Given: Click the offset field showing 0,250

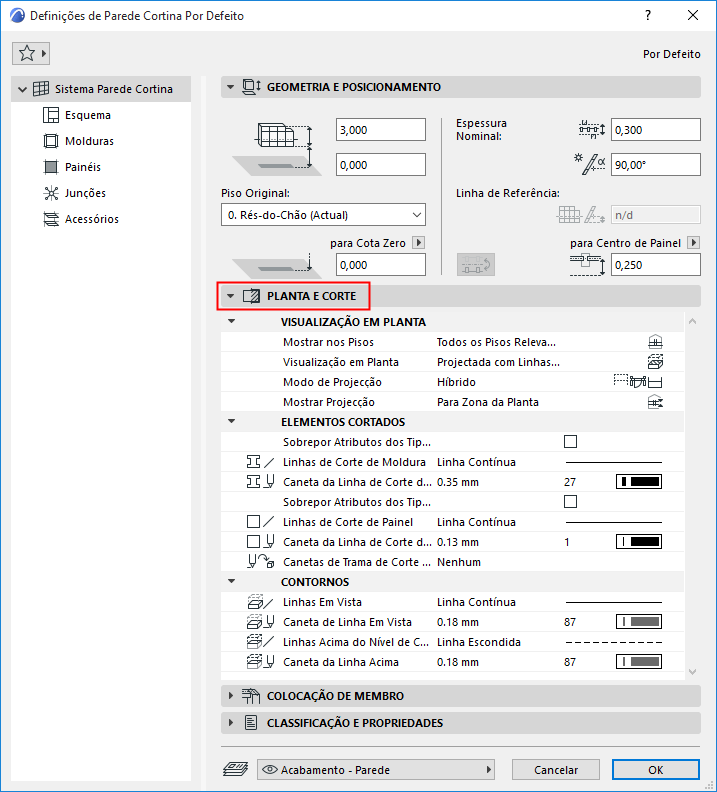Looking at the screenshot, I should pos(655,265).
